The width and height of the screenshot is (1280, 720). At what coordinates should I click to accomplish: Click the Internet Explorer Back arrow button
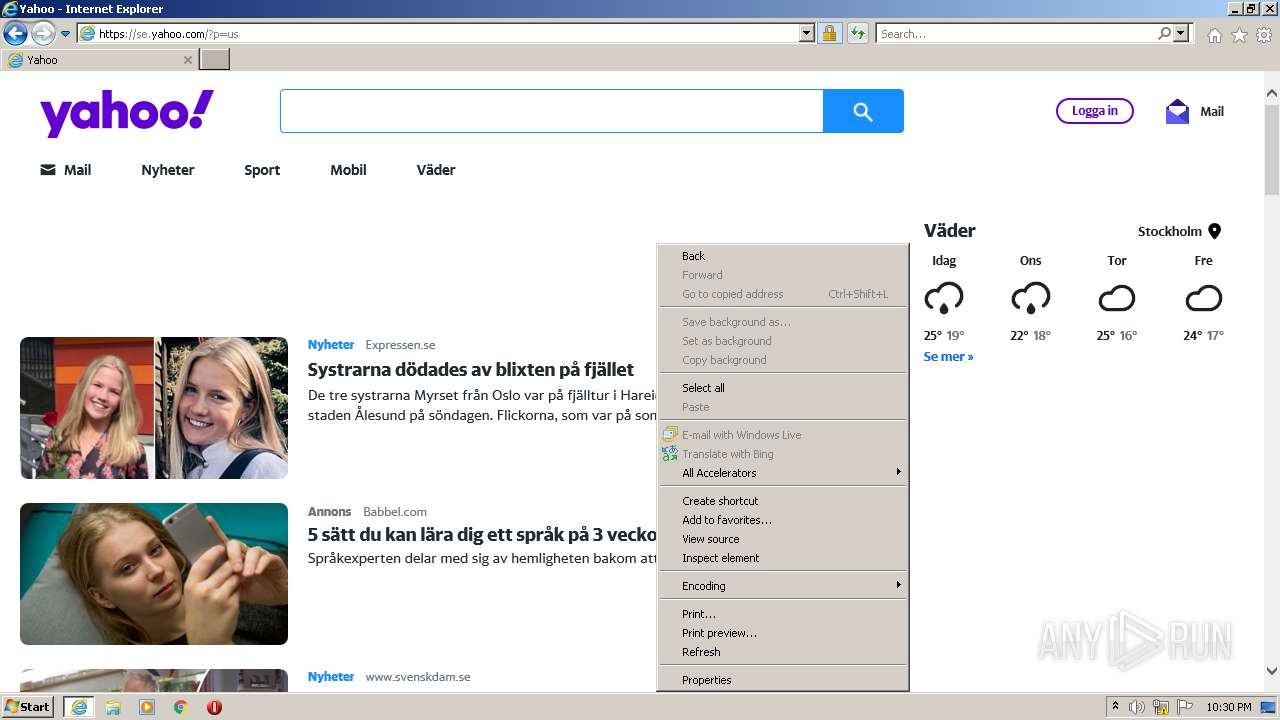pyautogui.click(x=15, y=34)
